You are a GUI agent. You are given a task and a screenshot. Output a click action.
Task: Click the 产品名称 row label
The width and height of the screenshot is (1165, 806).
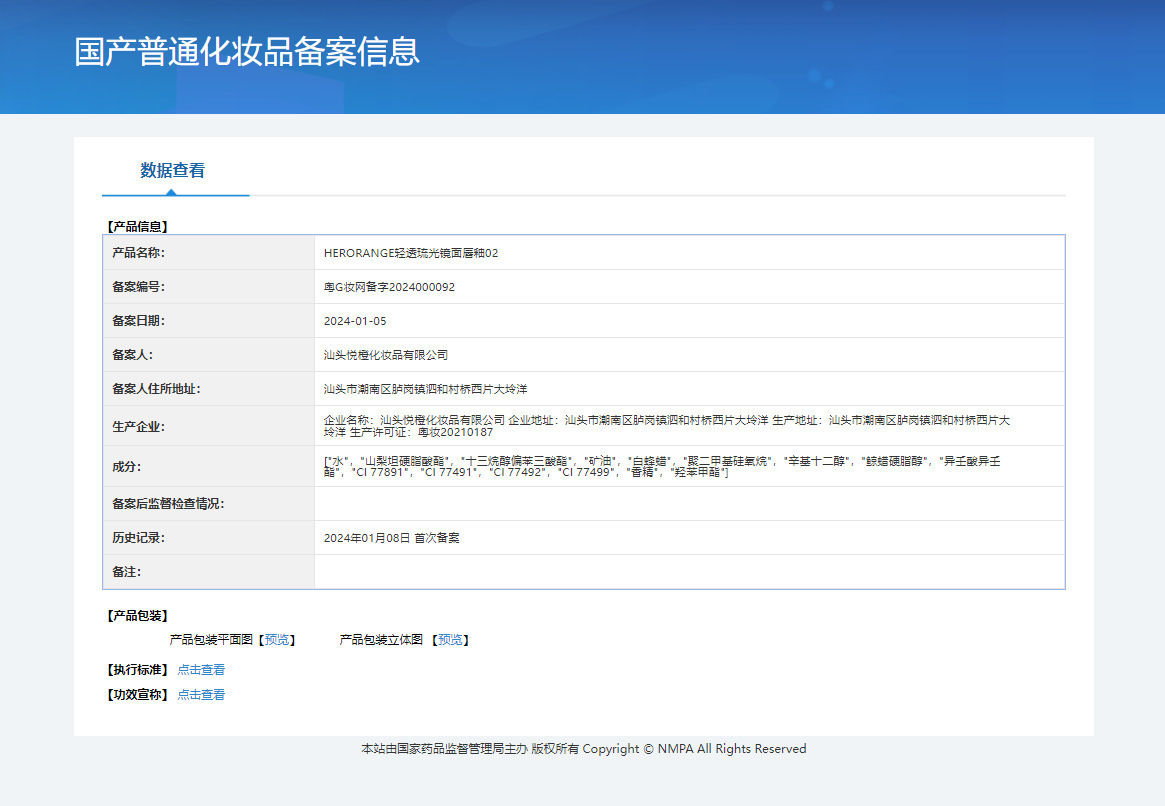point(139,253)
